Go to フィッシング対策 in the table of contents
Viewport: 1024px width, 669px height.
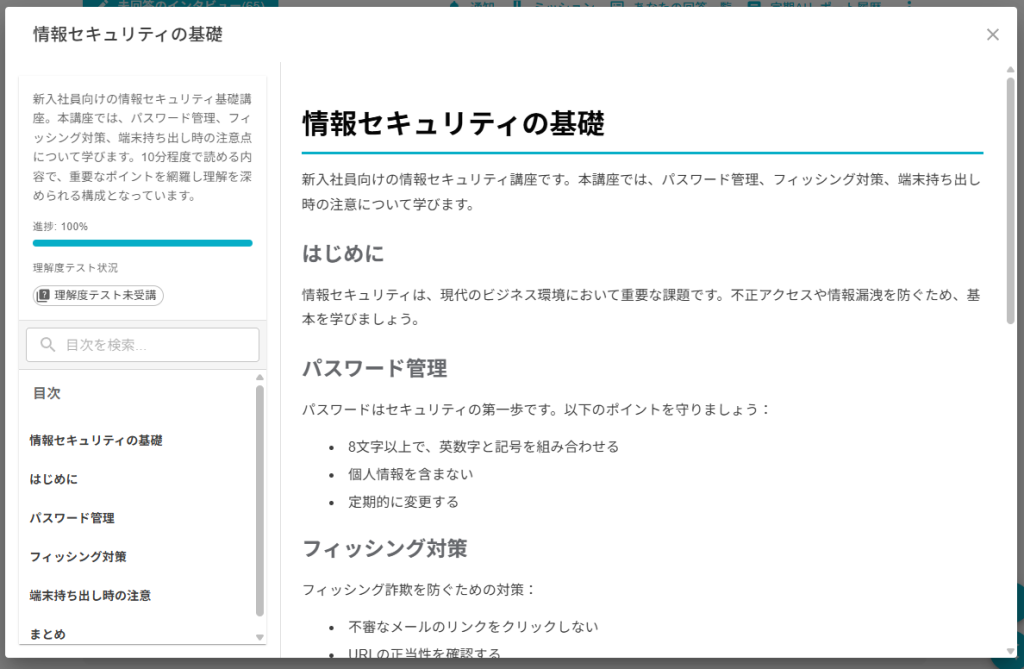78,556
